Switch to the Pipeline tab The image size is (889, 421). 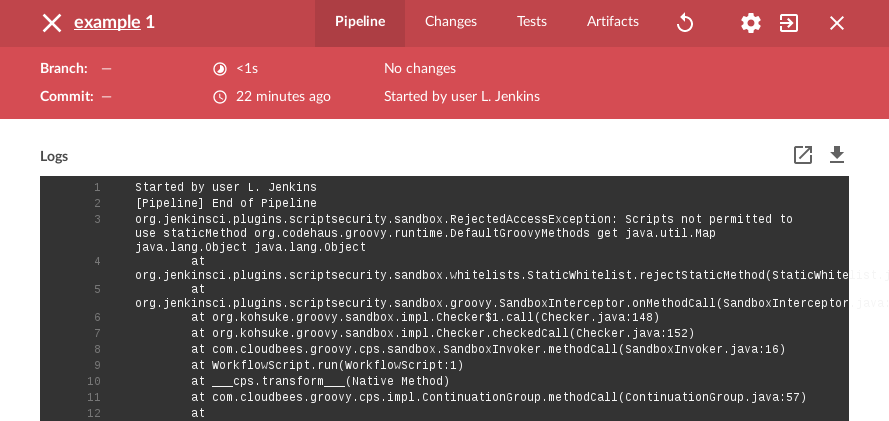coord(360,22)
